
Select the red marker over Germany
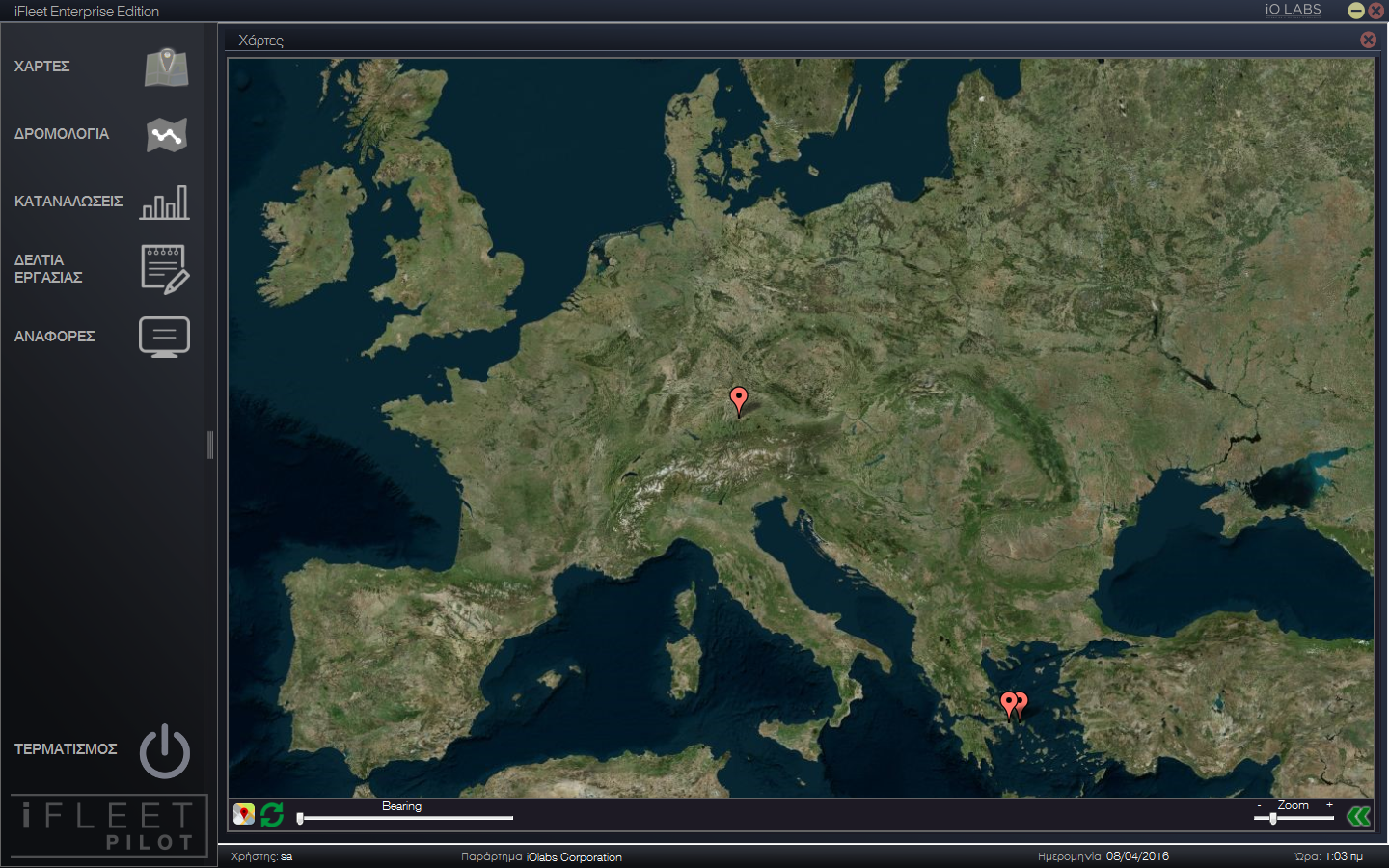739,400
